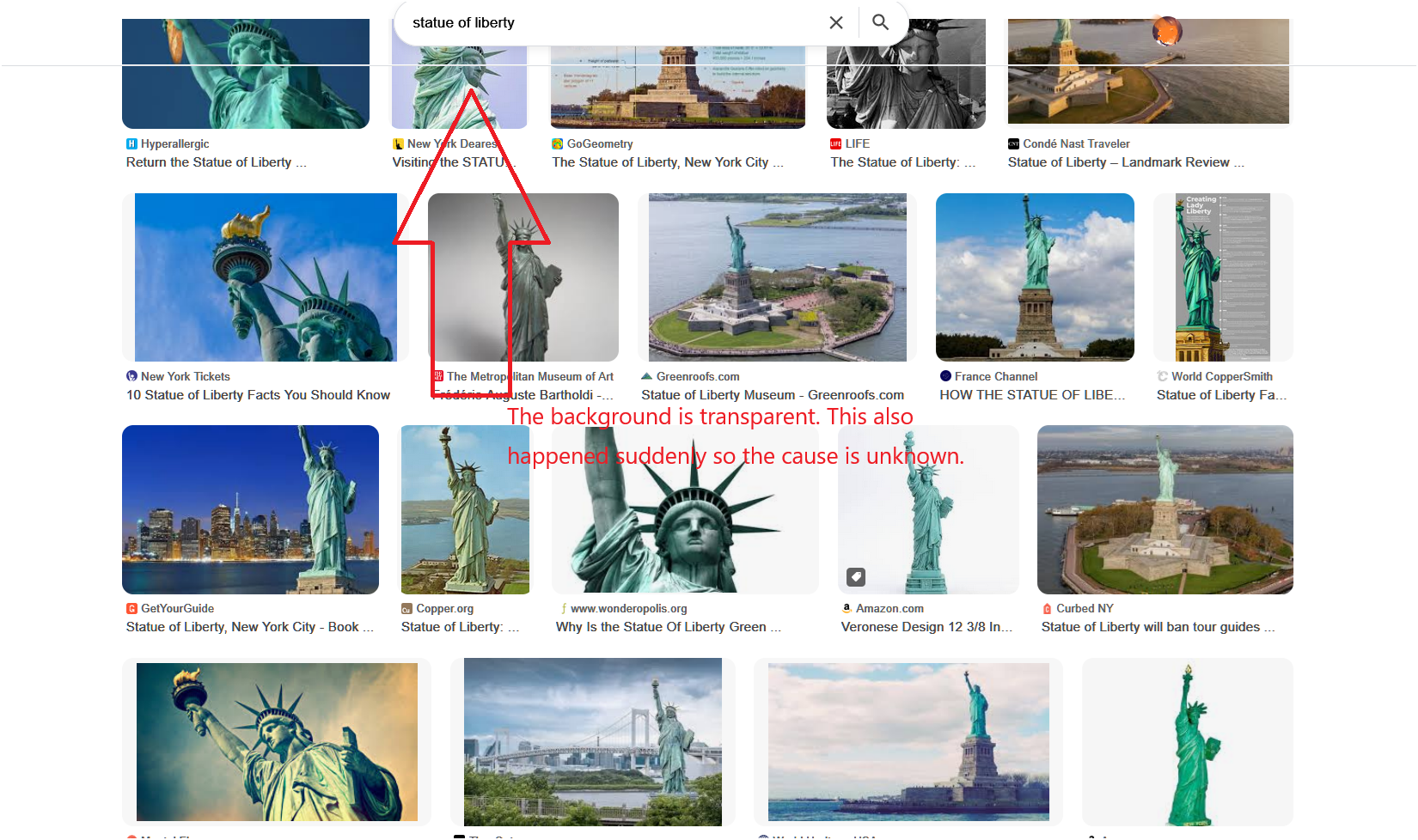Click the Curbed NY favicon
This screenshot has width=1418, height=840.
pos(1047,608)
